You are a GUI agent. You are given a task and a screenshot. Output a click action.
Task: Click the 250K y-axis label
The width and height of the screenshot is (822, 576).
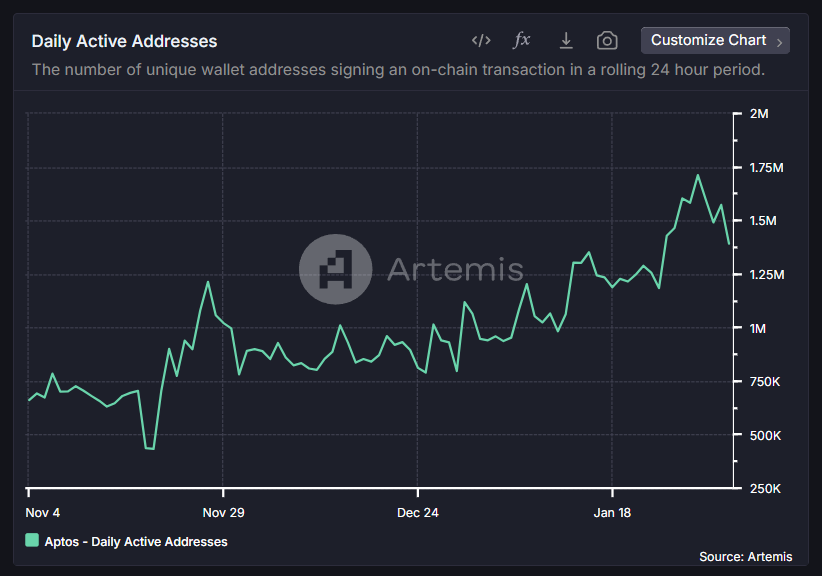click(765, 488)
